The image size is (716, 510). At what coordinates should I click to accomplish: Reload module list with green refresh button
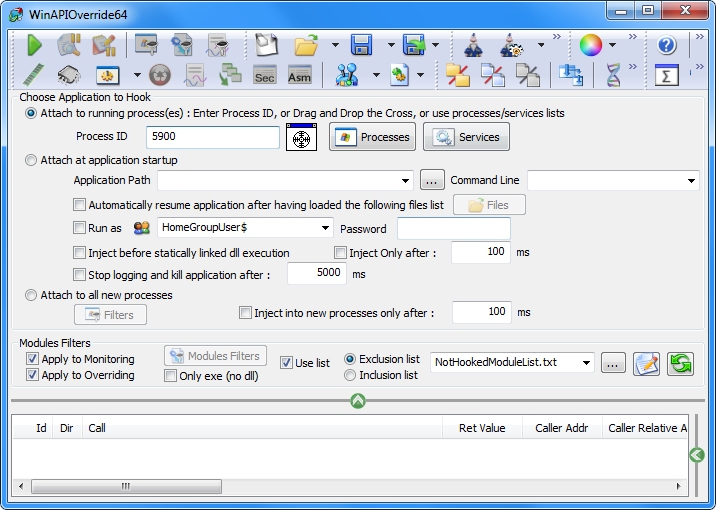(680, 364)
